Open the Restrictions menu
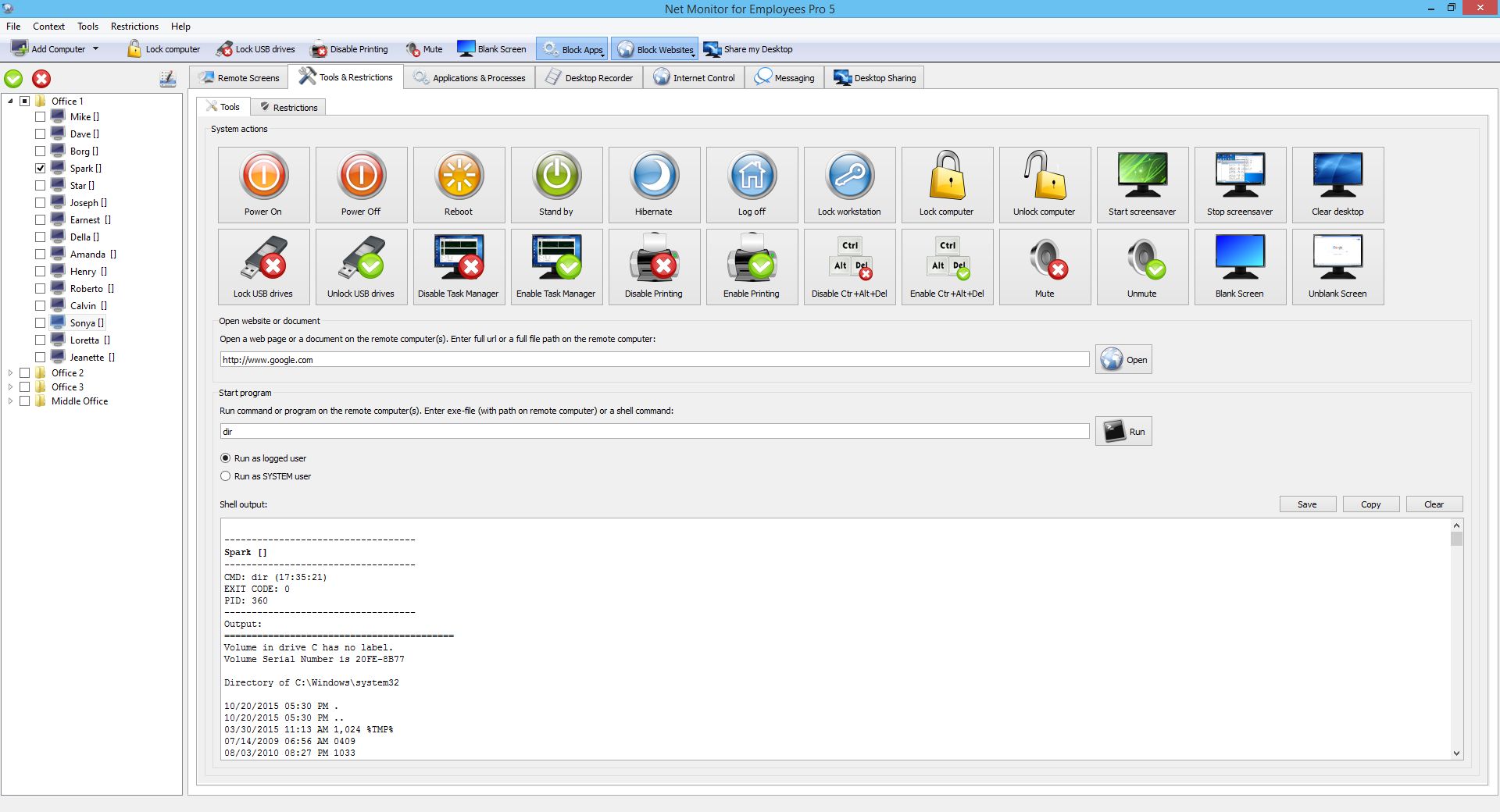 tap(134, 27)
